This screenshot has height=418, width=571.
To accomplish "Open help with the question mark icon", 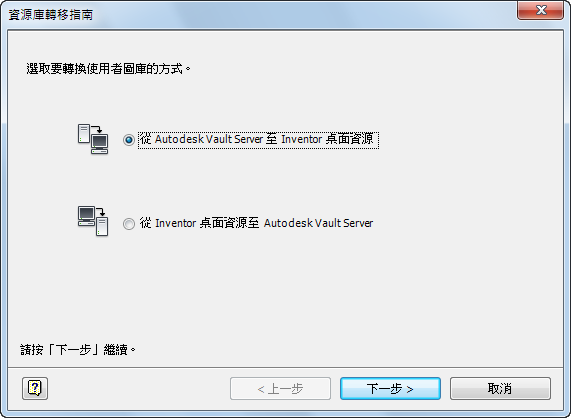I will click(x=35, y=389).
